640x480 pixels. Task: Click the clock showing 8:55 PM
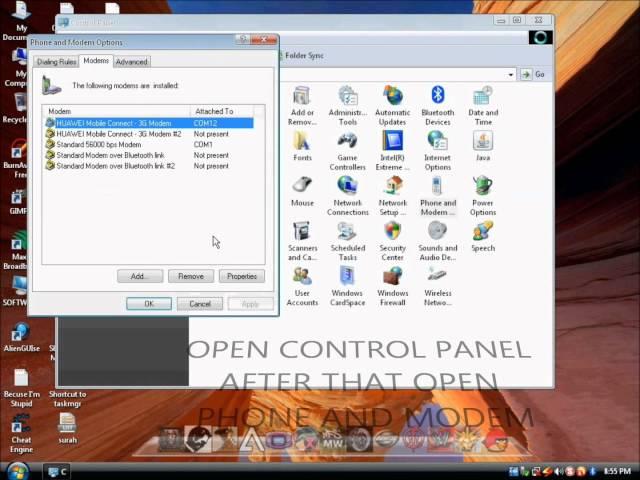coord(617,471)
